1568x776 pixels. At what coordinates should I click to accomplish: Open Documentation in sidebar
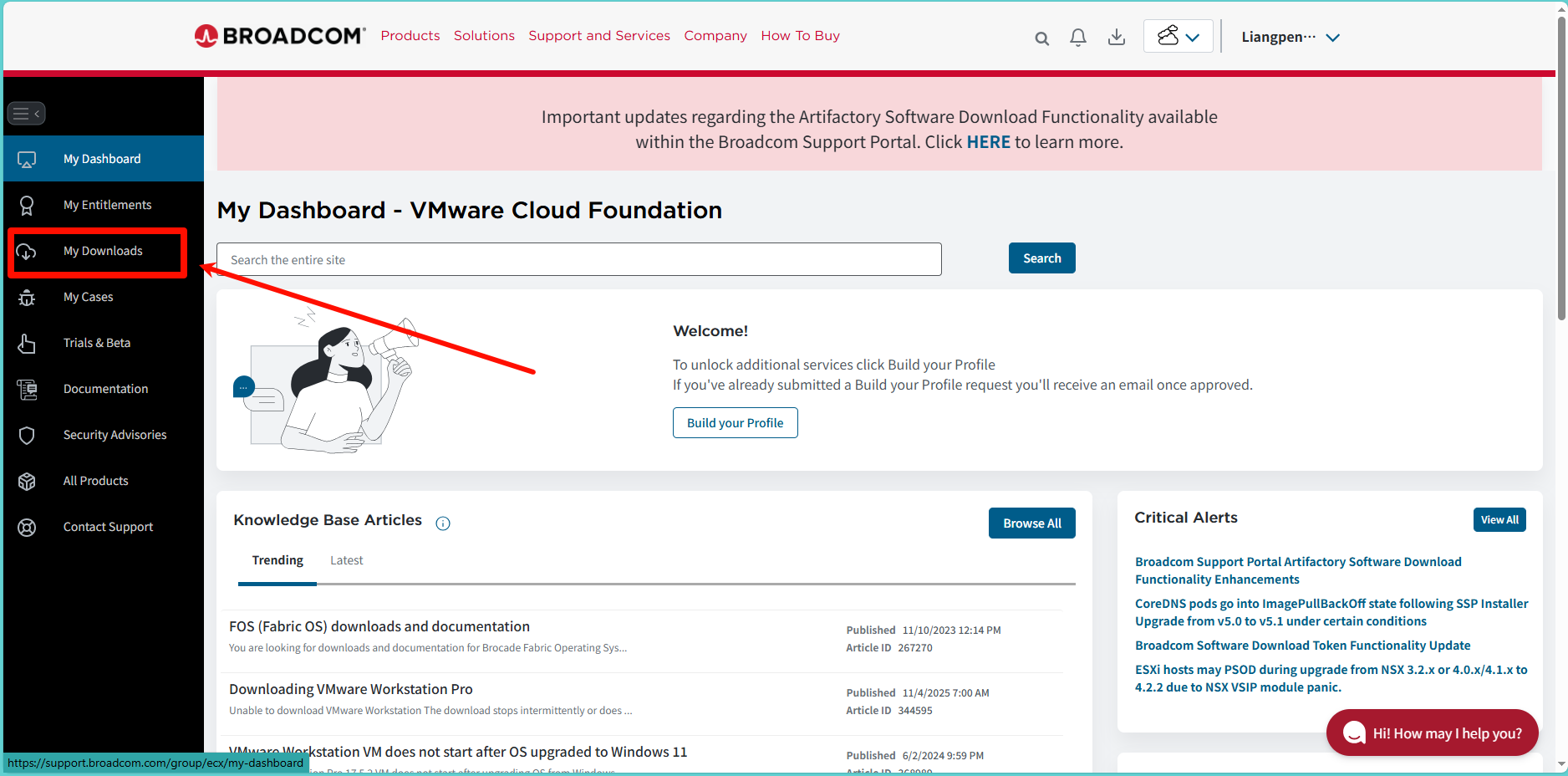(104, 389)
